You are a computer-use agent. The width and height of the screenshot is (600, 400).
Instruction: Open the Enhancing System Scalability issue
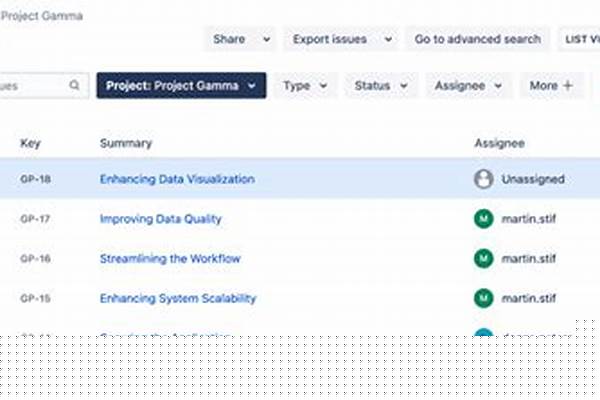point(178,298)
